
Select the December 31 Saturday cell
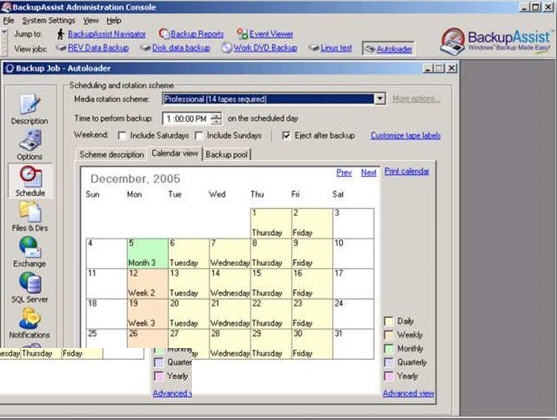click(353, 344)
